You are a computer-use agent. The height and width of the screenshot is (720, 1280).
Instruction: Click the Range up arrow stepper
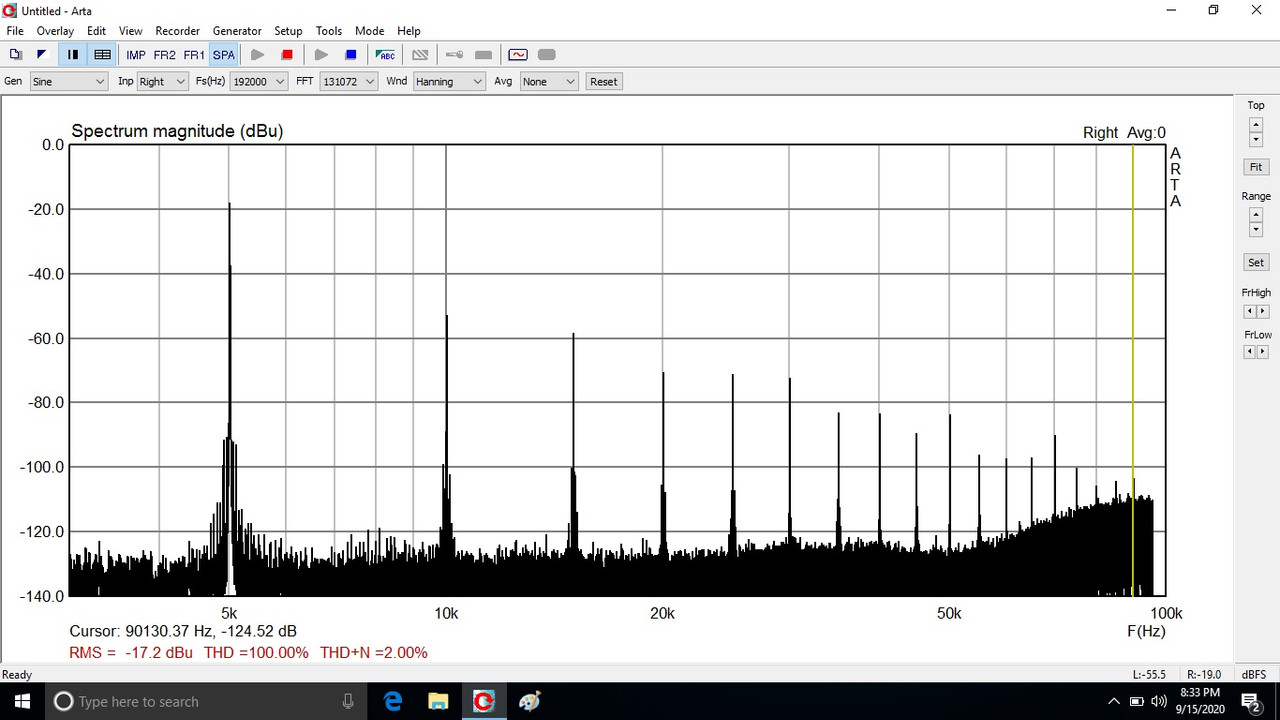pos(1256,215)
